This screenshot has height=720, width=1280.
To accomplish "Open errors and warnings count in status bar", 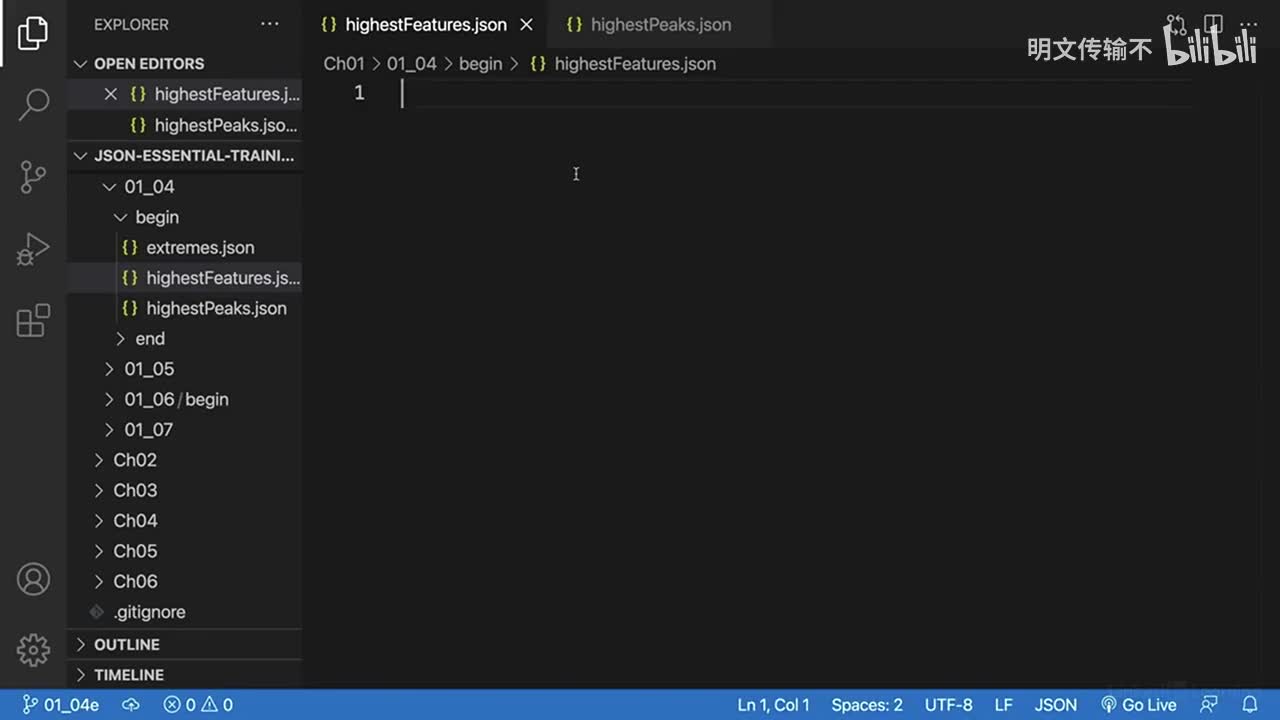I will pos(198,705).
